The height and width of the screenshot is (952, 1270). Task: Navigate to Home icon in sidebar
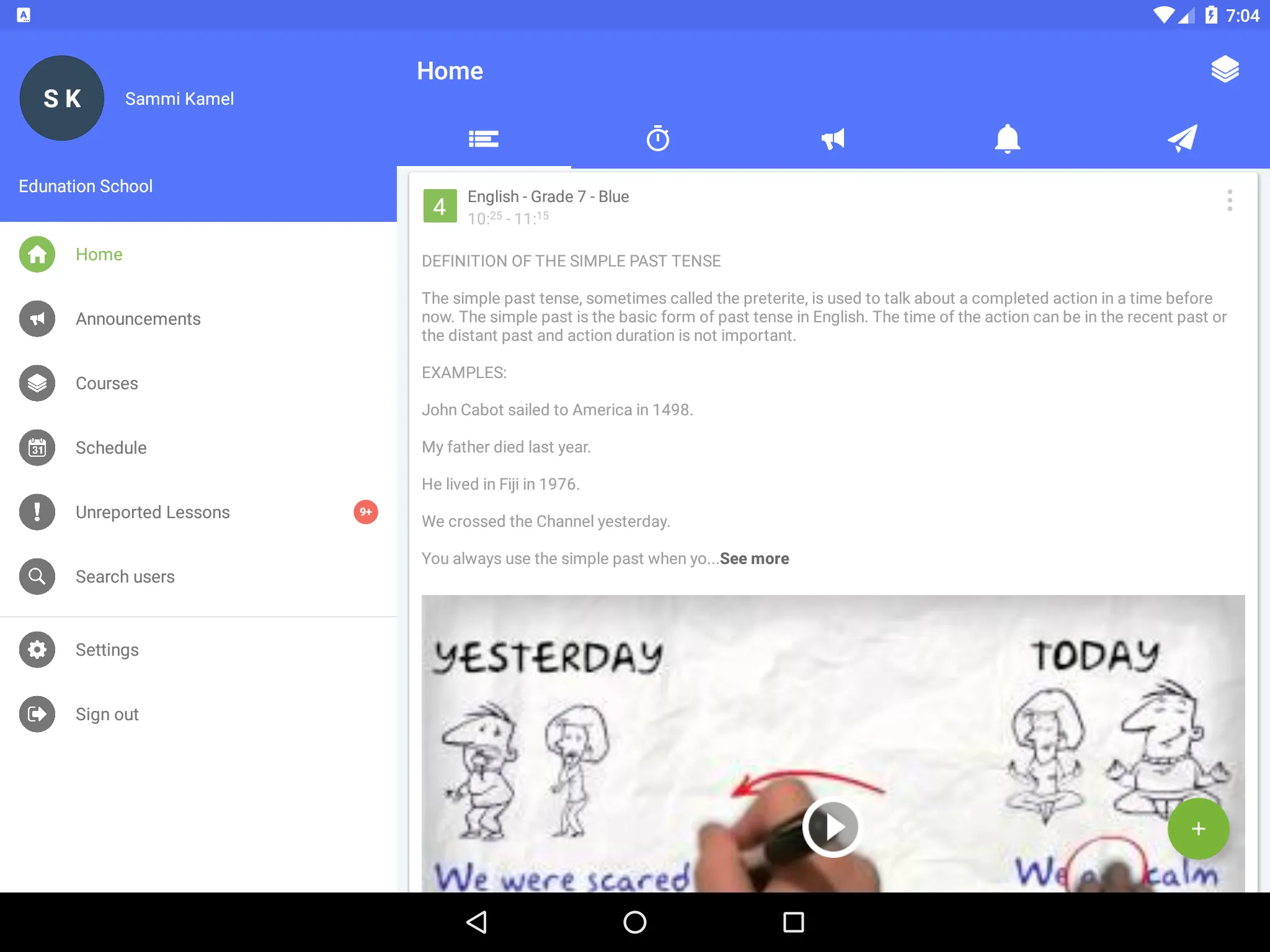tap(37, 254)
